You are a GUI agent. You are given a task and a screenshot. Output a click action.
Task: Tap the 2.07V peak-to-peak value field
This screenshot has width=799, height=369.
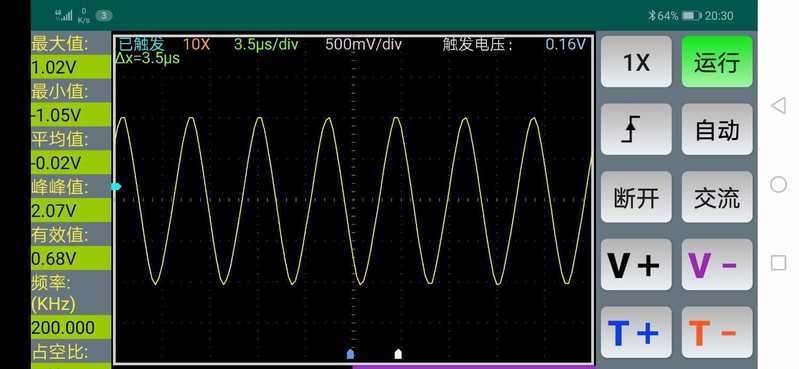click(71, 210)
